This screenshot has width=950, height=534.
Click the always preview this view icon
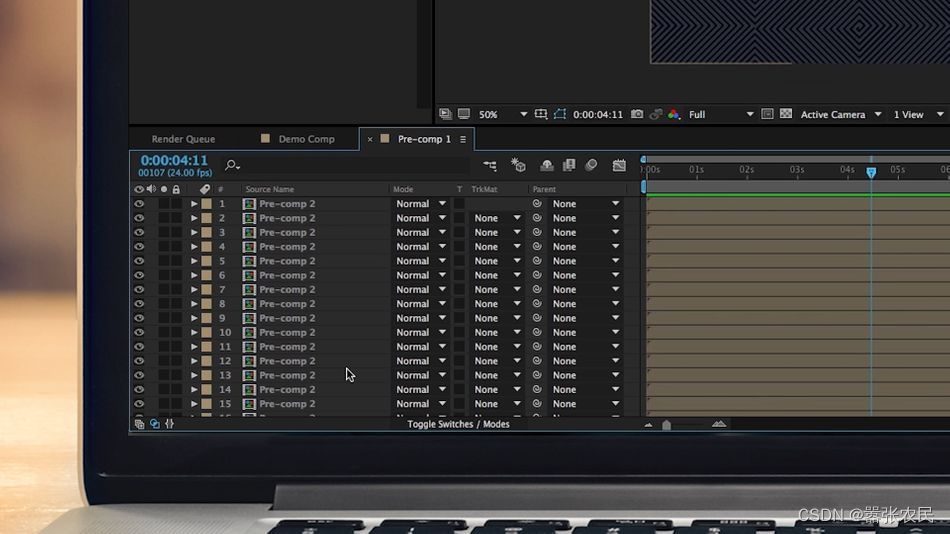(445, 114)
